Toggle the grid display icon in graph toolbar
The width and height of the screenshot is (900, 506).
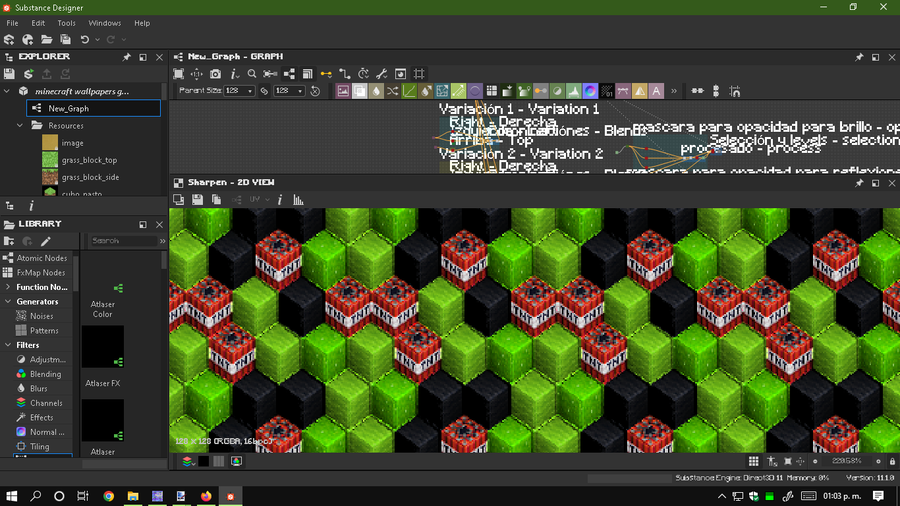click(x=419, y=74)
